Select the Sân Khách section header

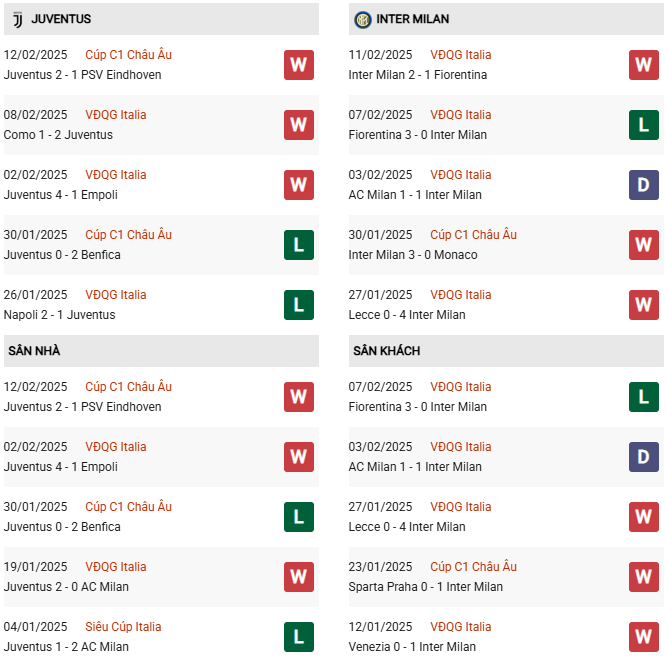pos(386,351)
